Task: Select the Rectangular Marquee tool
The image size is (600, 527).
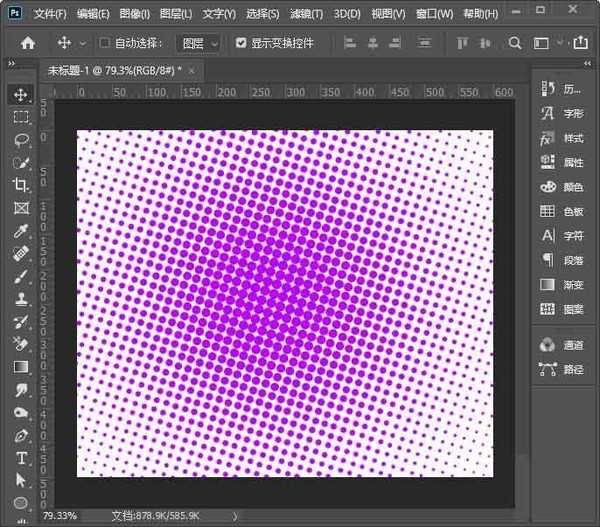Action: 21,117
